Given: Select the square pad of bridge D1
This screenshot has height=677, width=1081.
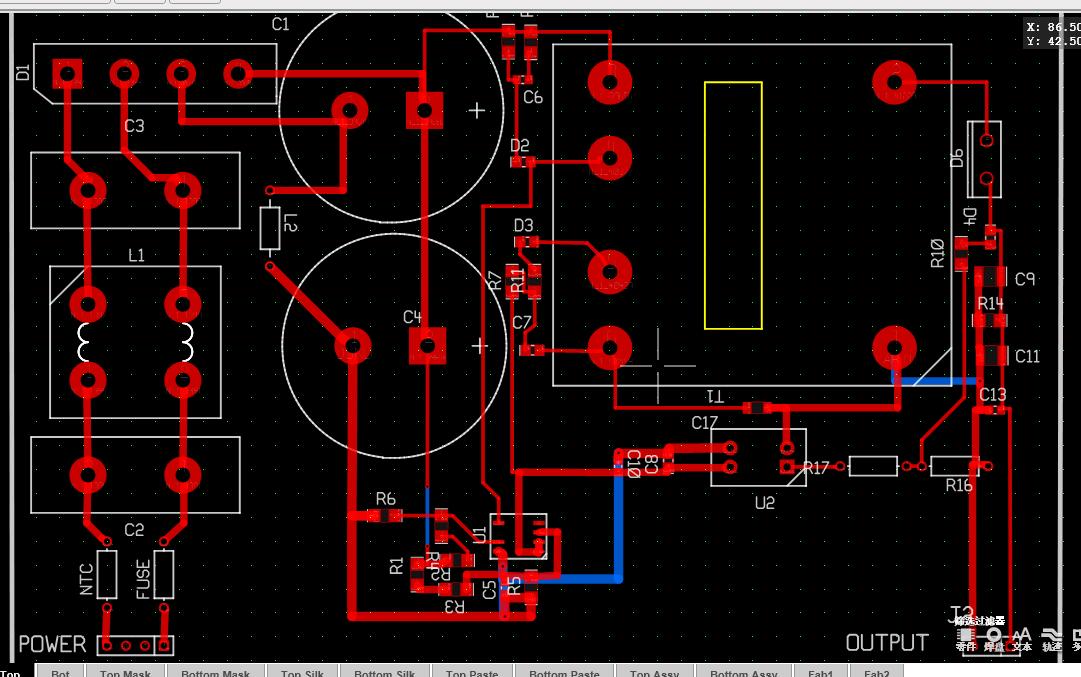Looking at the screenshot, I should point(67,73).
